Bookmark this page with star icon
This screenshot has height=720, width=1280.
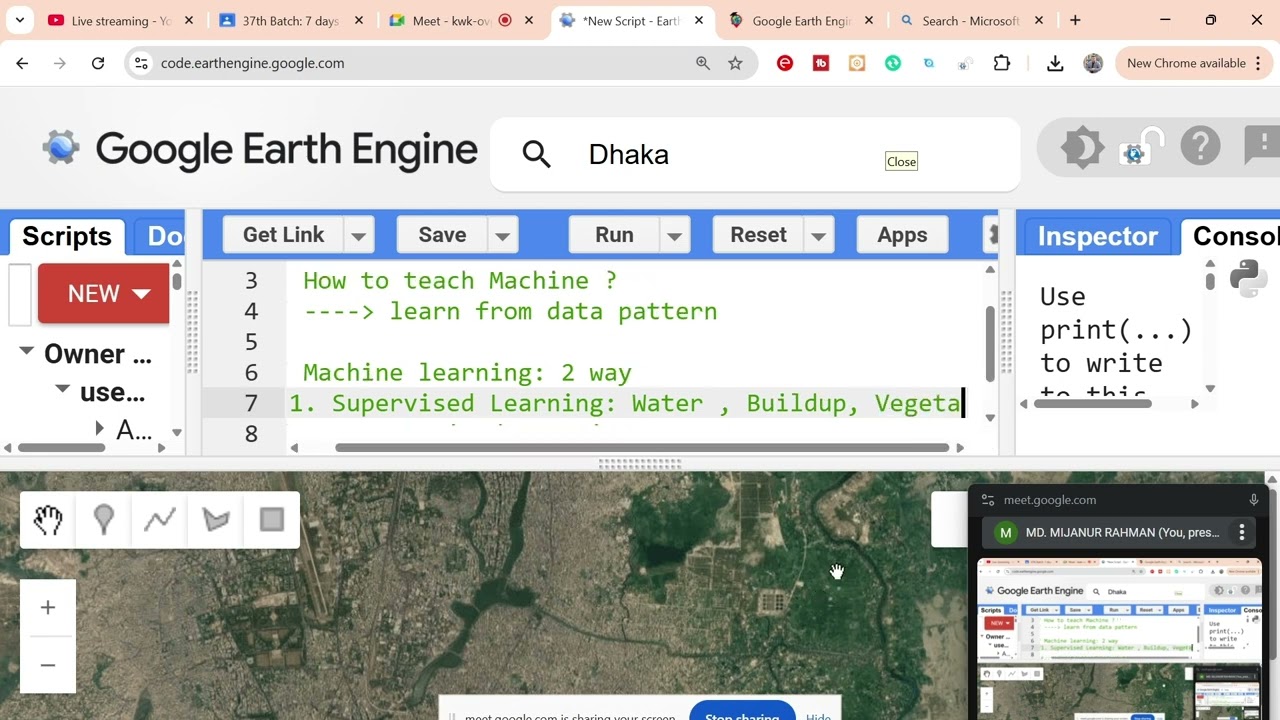click(x=736, y=63)
